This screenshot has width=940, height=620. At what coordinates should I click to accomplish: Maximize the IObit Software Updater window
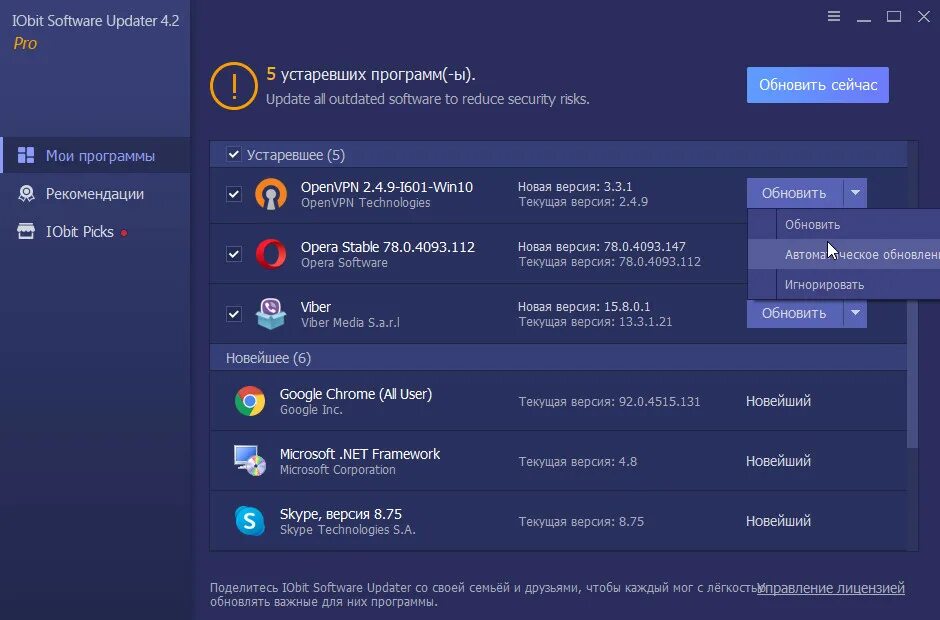[x=894, y=17]
